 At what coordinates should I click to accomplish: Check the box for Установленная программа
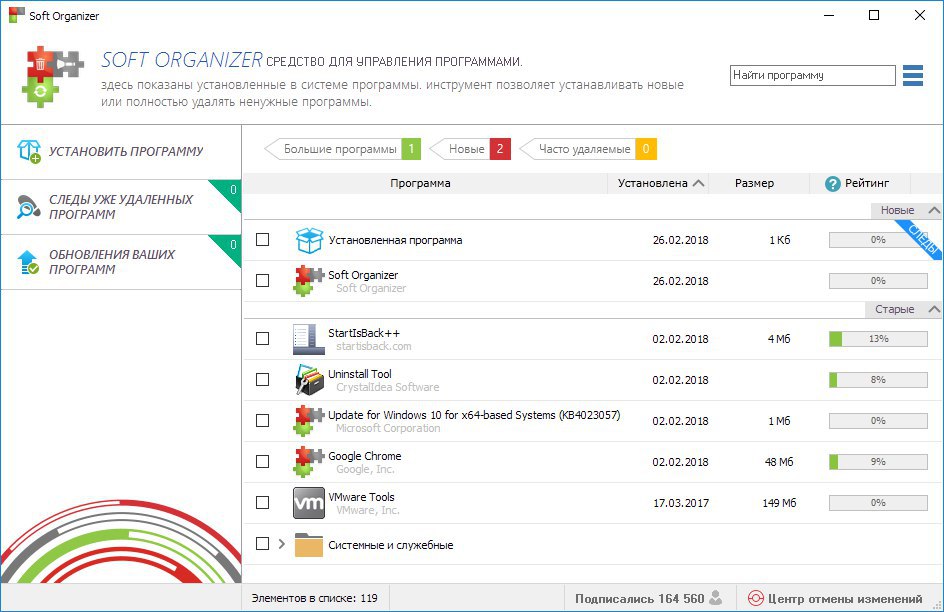262,240
